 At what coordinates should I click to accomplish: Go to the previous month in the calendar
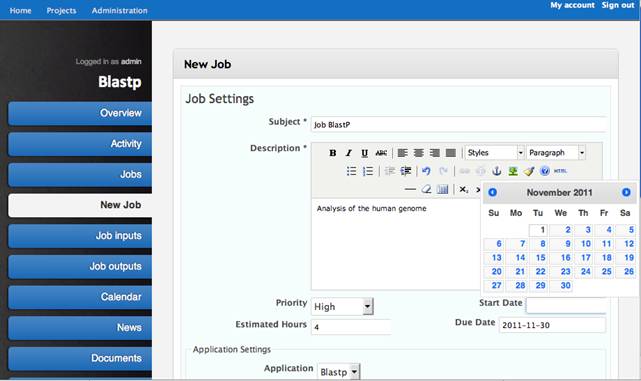click(493, 192)
